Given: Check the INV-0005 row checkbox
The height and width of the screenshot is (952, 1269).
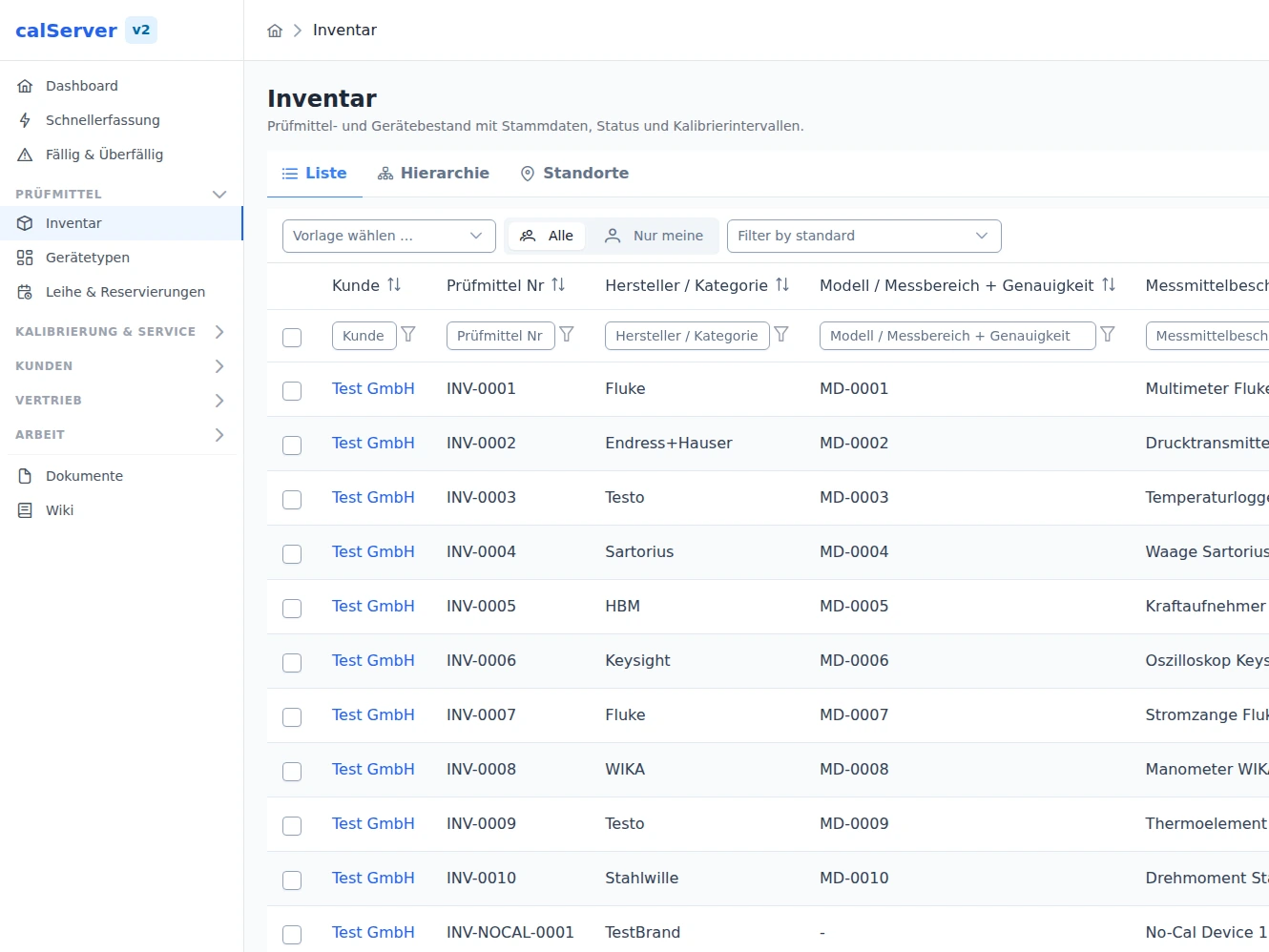Looking at the screenshot, I should point(292,609).
